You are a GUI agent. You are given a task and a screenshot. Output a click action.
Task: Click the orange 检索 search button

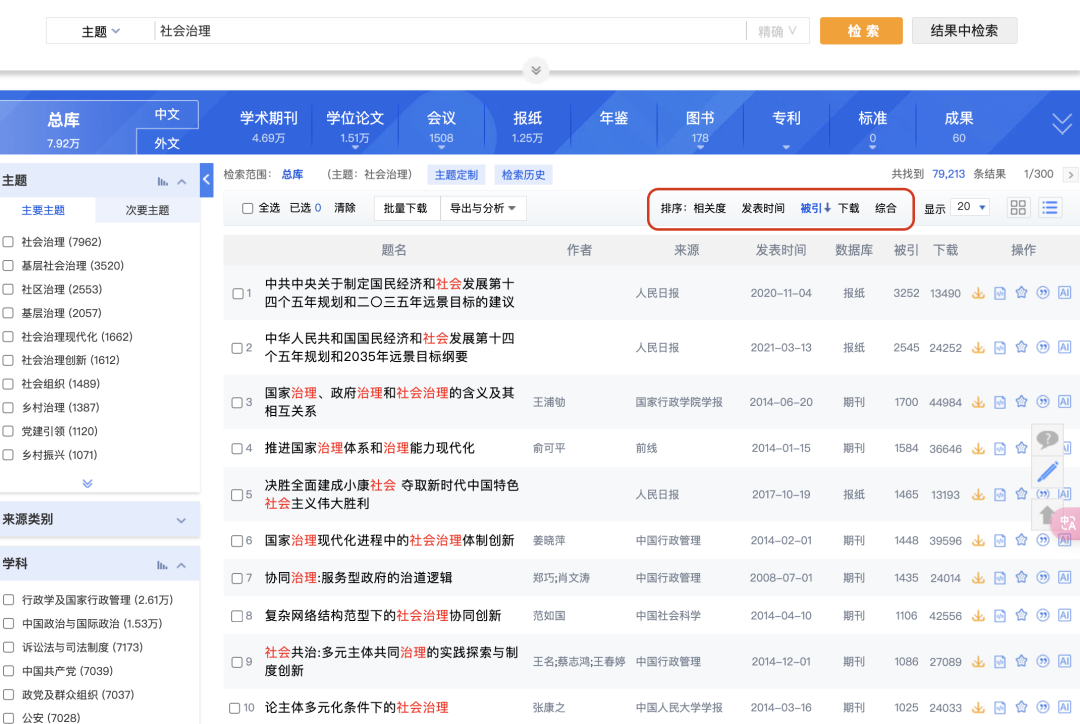point(861,31)
